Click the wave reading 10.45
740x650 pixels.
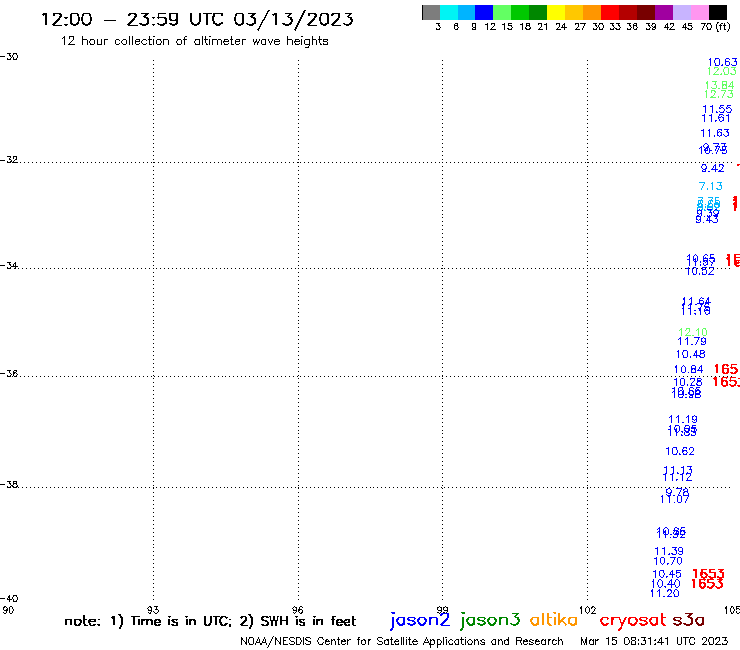click(667, 574)
